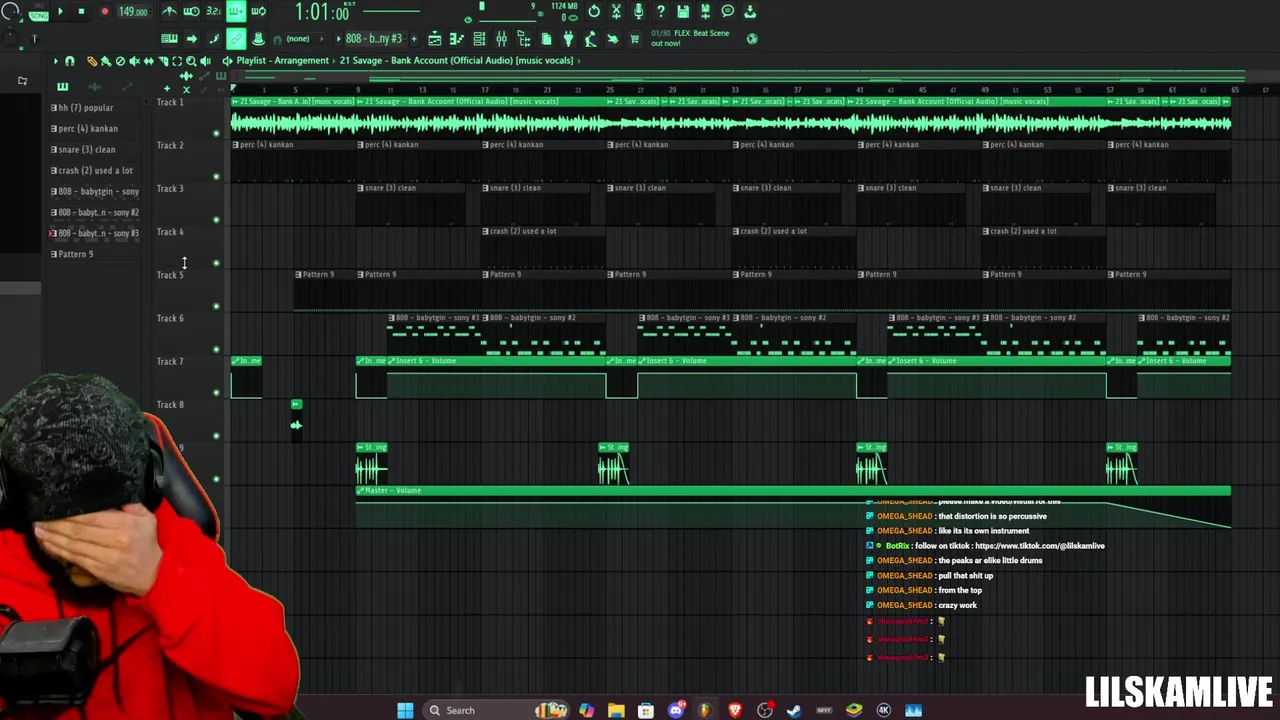Toggle the metronome icon

pos(169,12)
